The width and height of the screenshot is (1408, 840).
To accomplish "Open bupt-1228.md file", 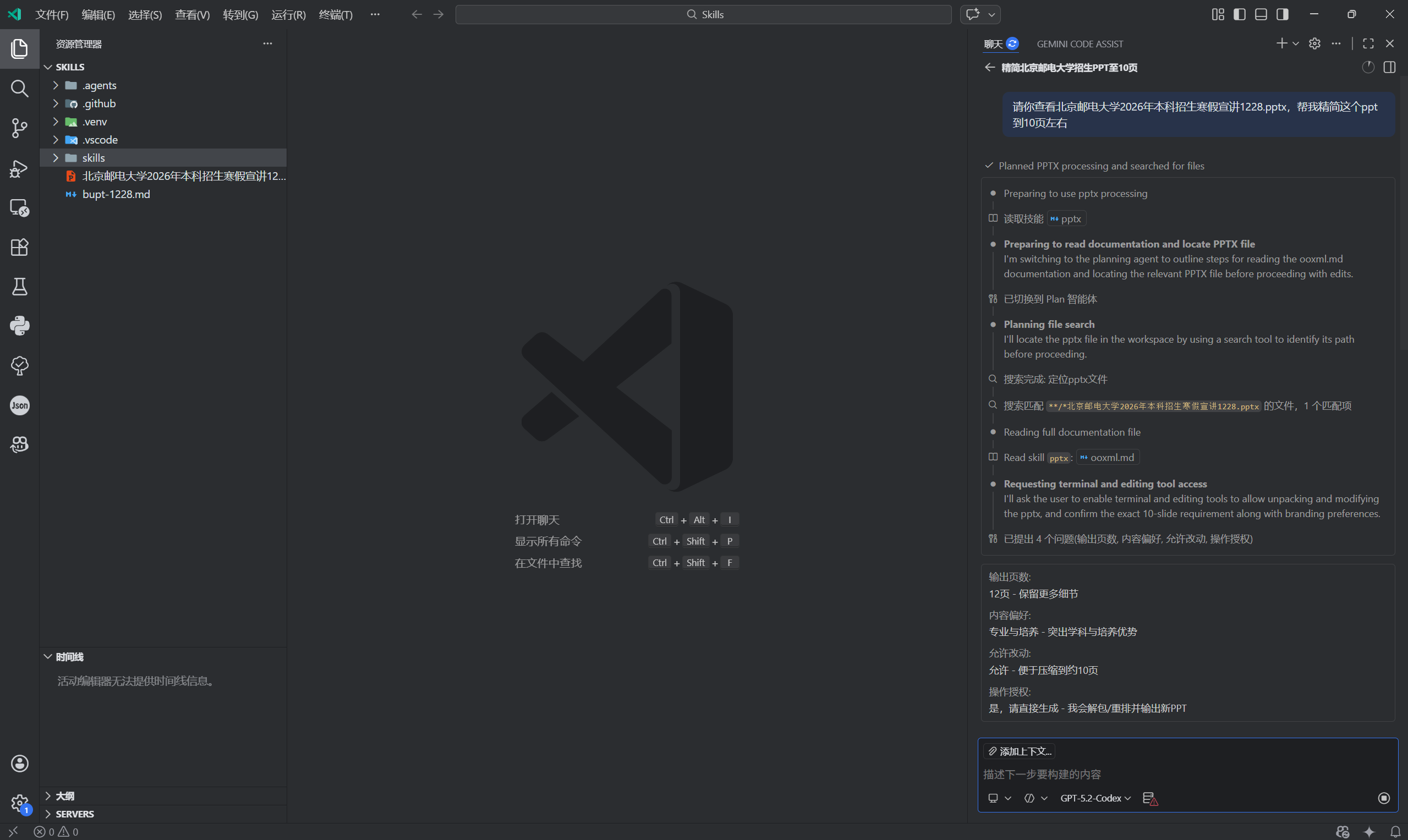I will point(116,194).
